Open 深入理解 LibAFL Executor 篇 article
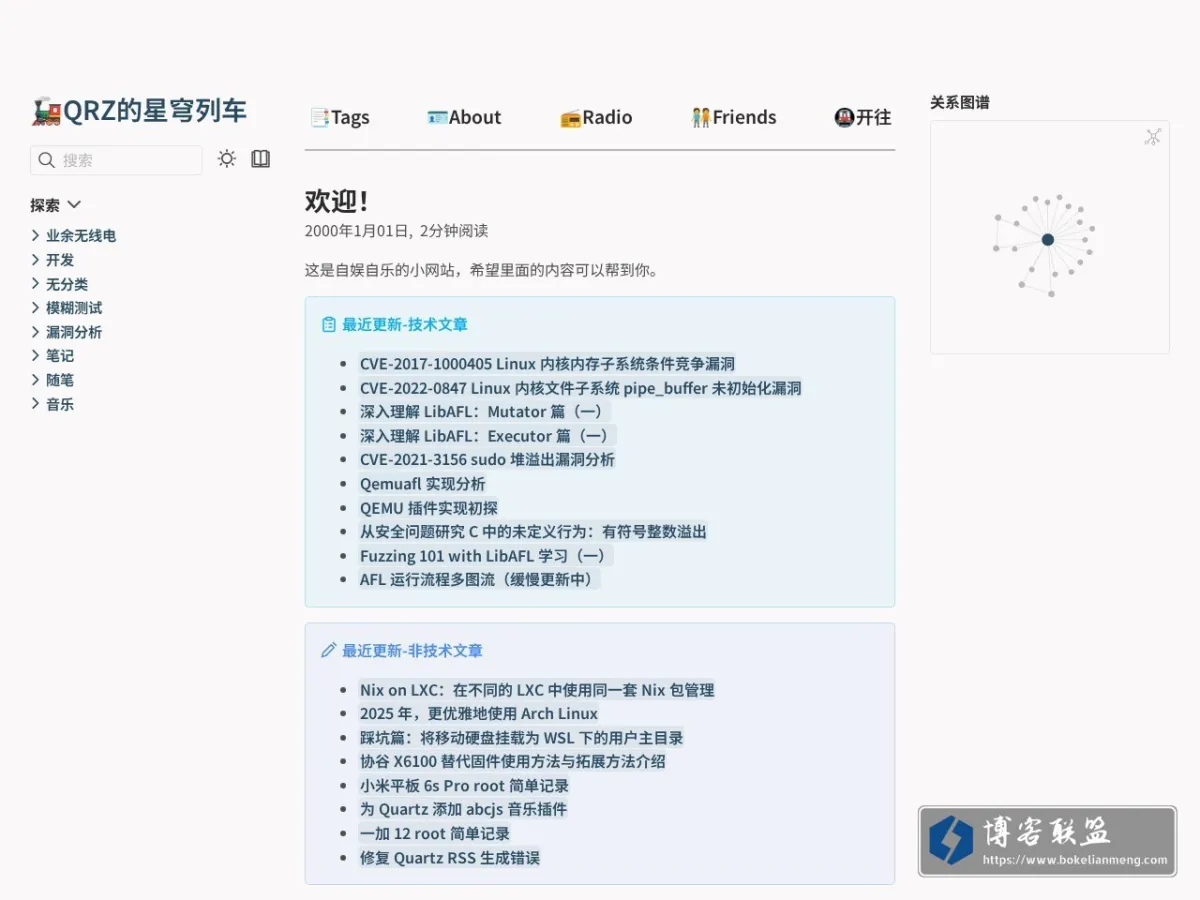1200x900 pixels. 487,436
